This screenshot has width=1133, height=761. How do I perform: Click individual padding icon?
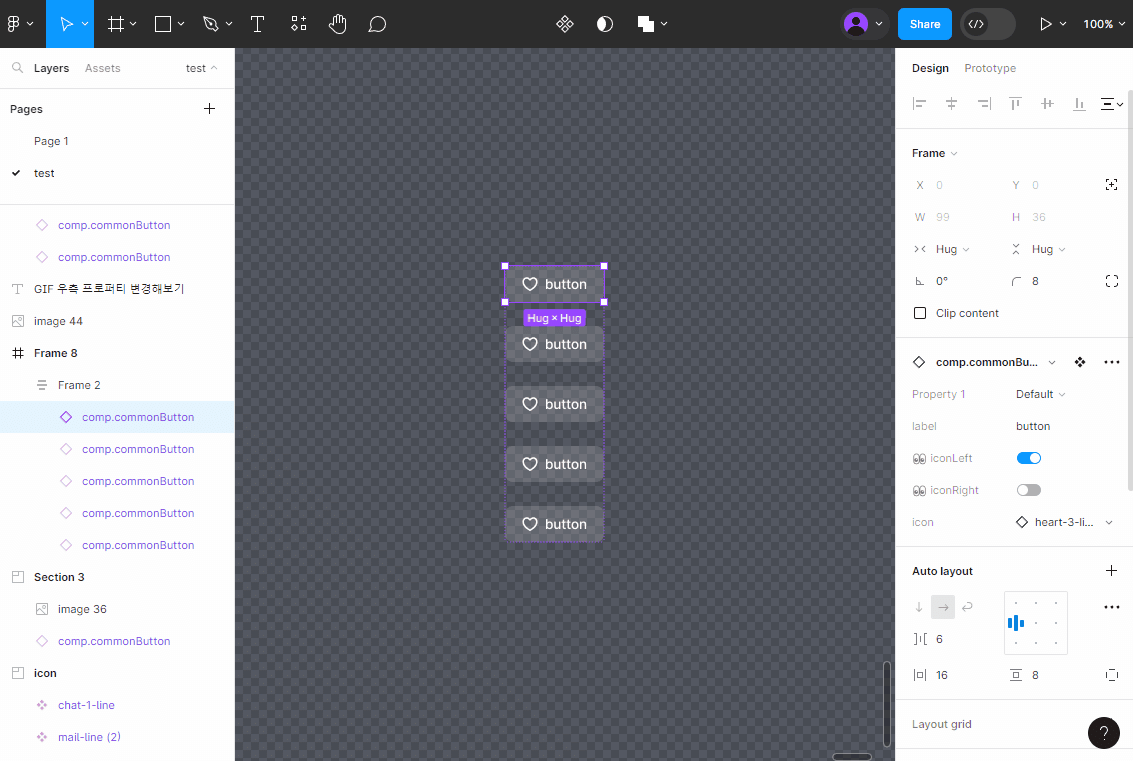1111,675
